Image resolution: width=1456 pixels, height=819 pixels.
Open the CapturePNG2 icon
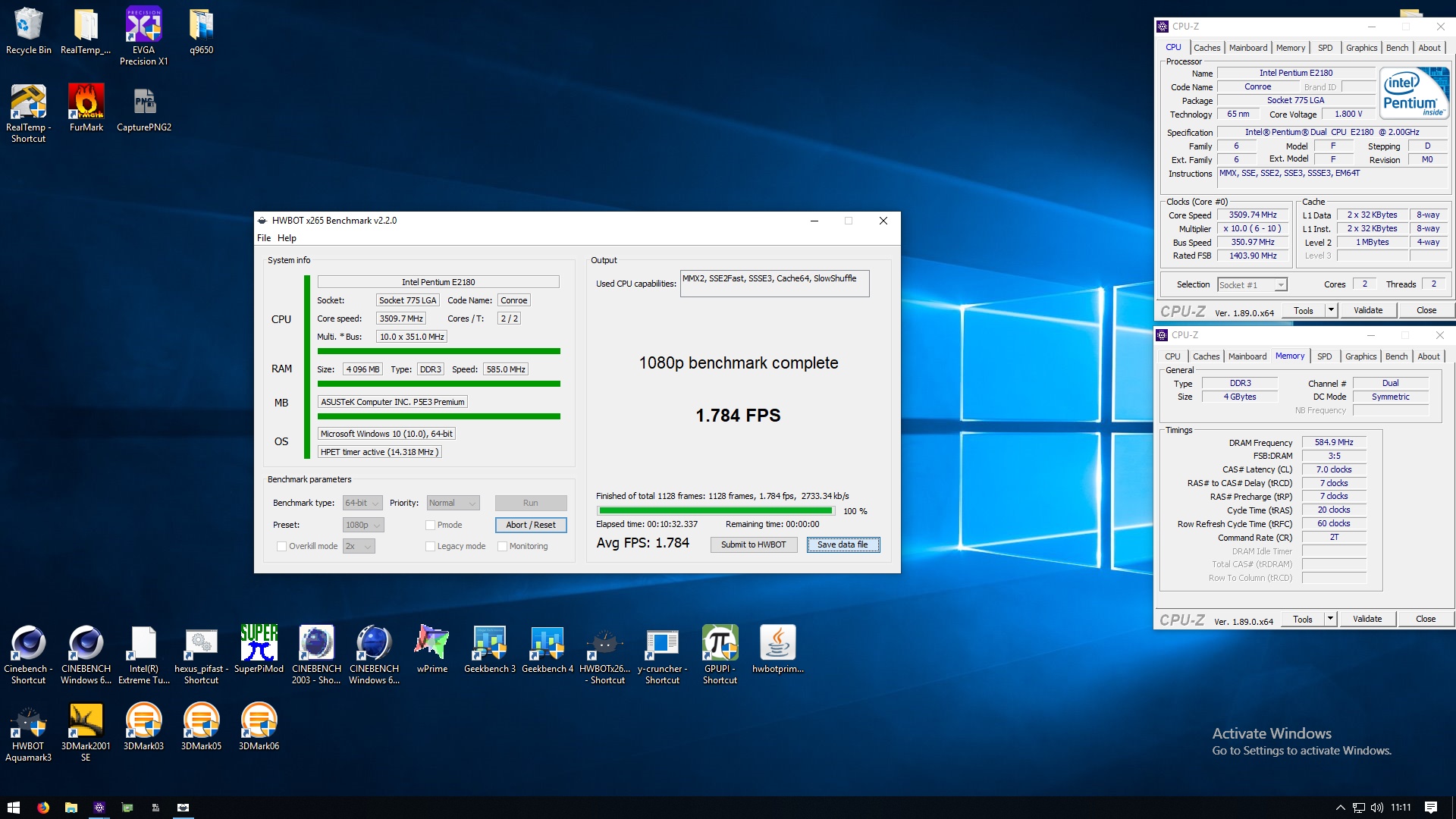143,108
